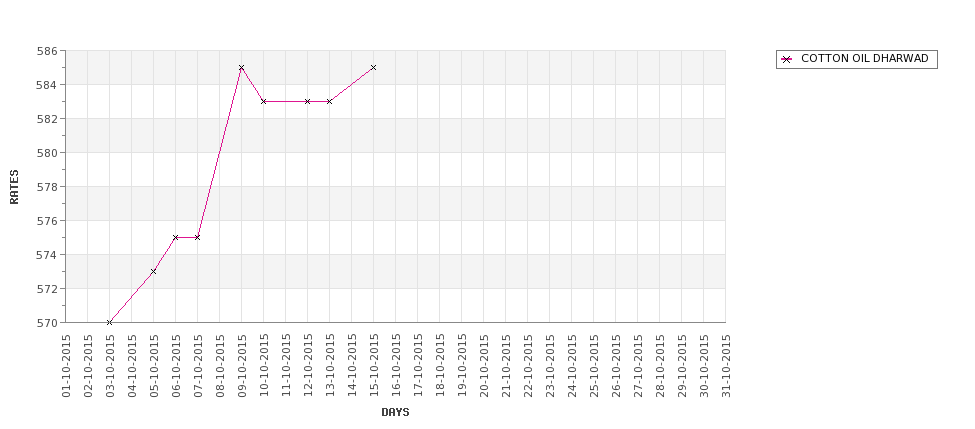Click the 586 y-axis label
The width and height of the screenshot is (975, 429).
pos(47,50)
